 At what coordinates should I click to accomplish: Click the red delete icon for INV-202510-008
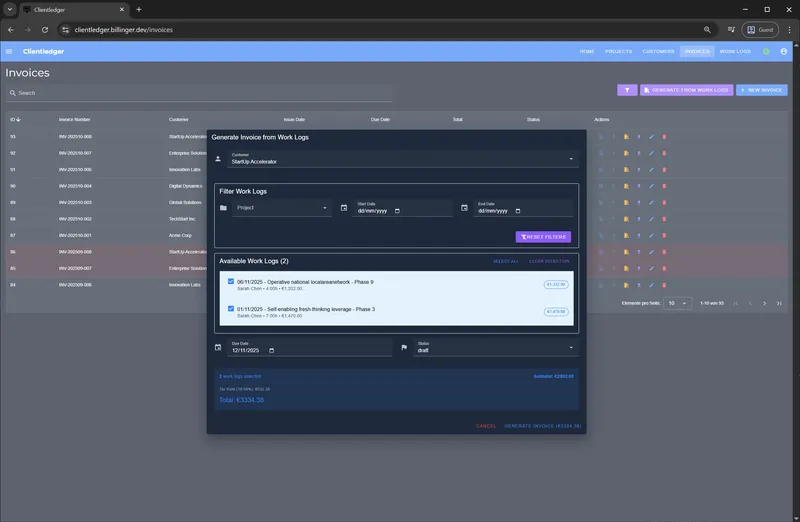click(664, 137)
